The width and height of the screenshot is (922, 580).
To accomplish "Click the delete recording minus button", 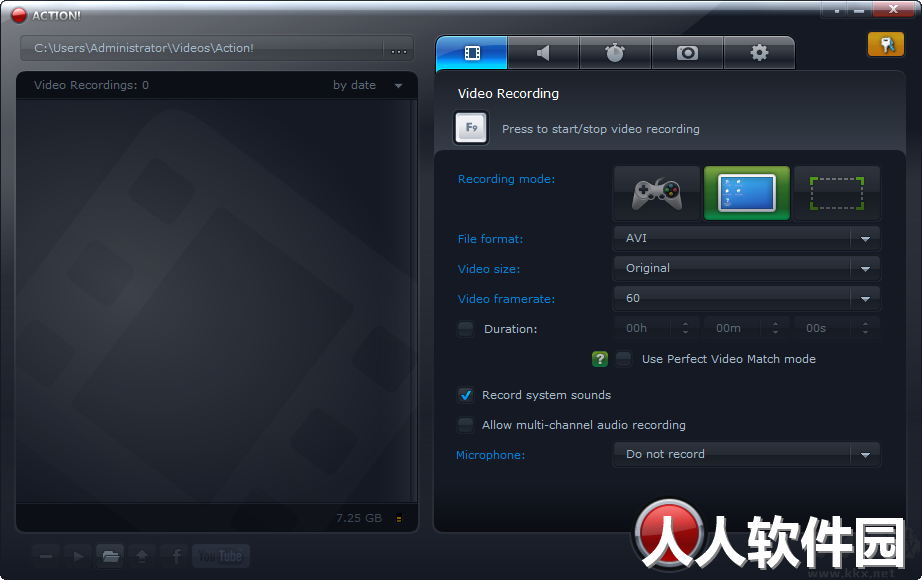I will point(46,556).
